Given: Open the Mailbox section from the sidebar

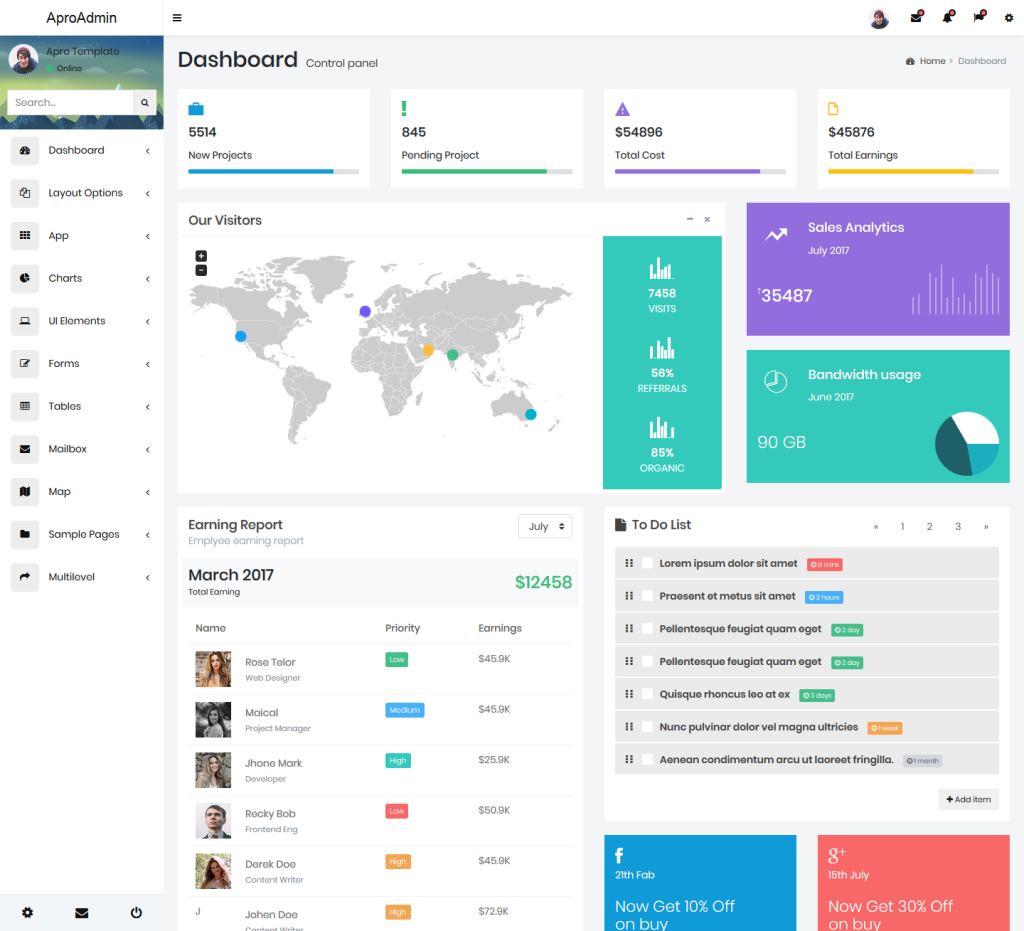Looking at the screenshot, I should (x=69, y=449).
